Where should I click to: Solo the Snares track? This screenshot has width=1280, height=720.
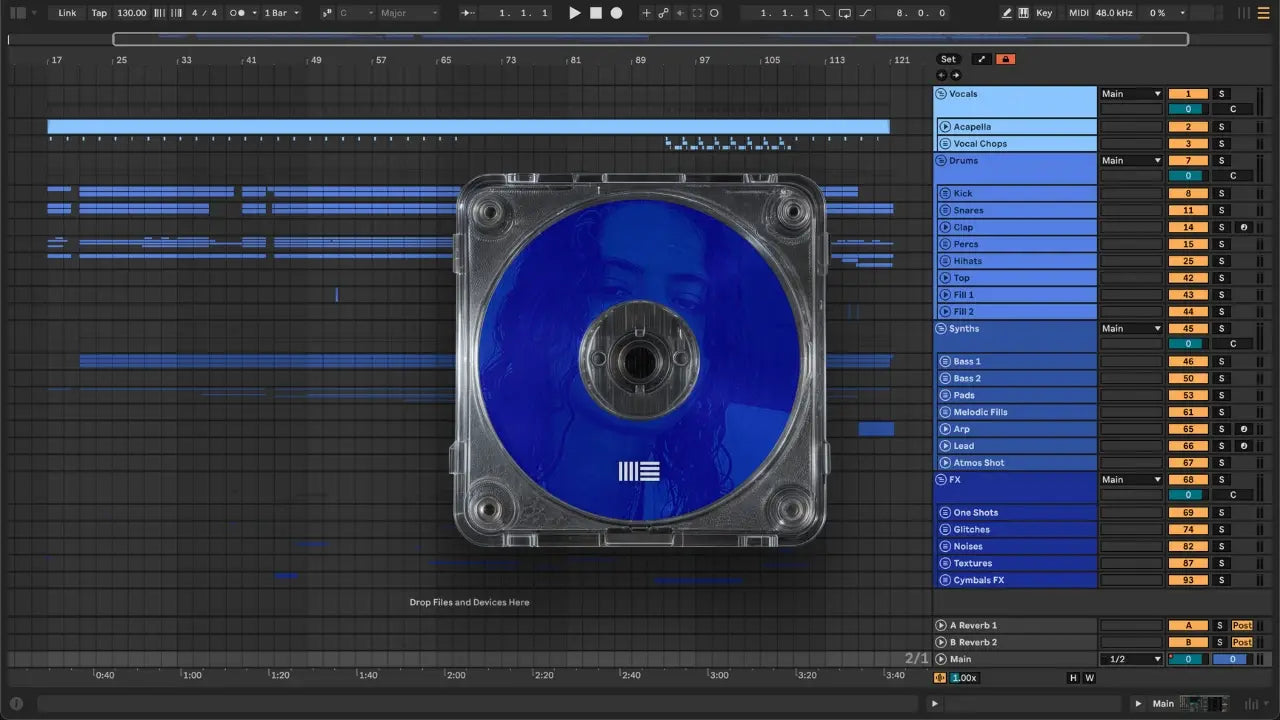click(1220, 211)
